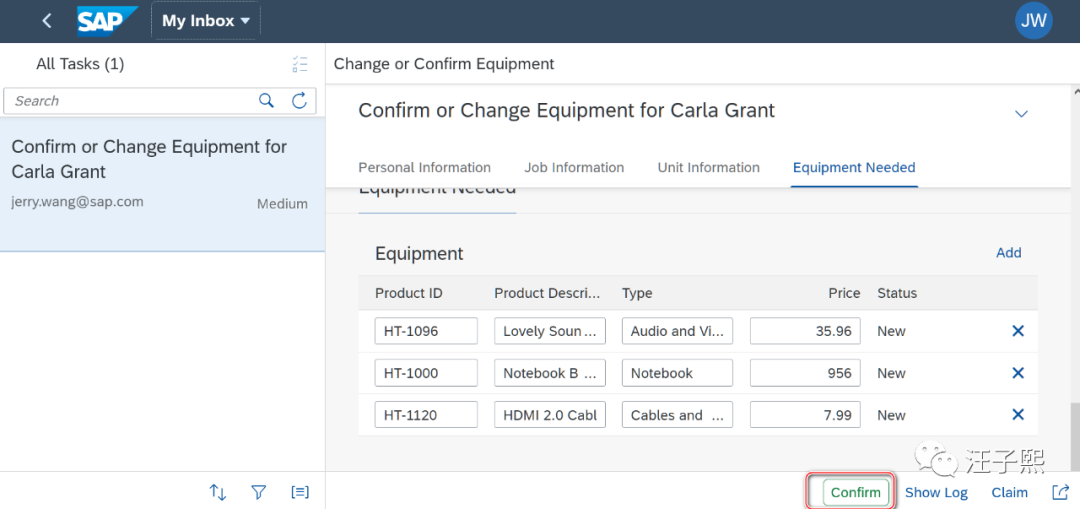Open the sort tasks icon
Viewport: 1080px width, 509px height.
(x=218, y=492)
